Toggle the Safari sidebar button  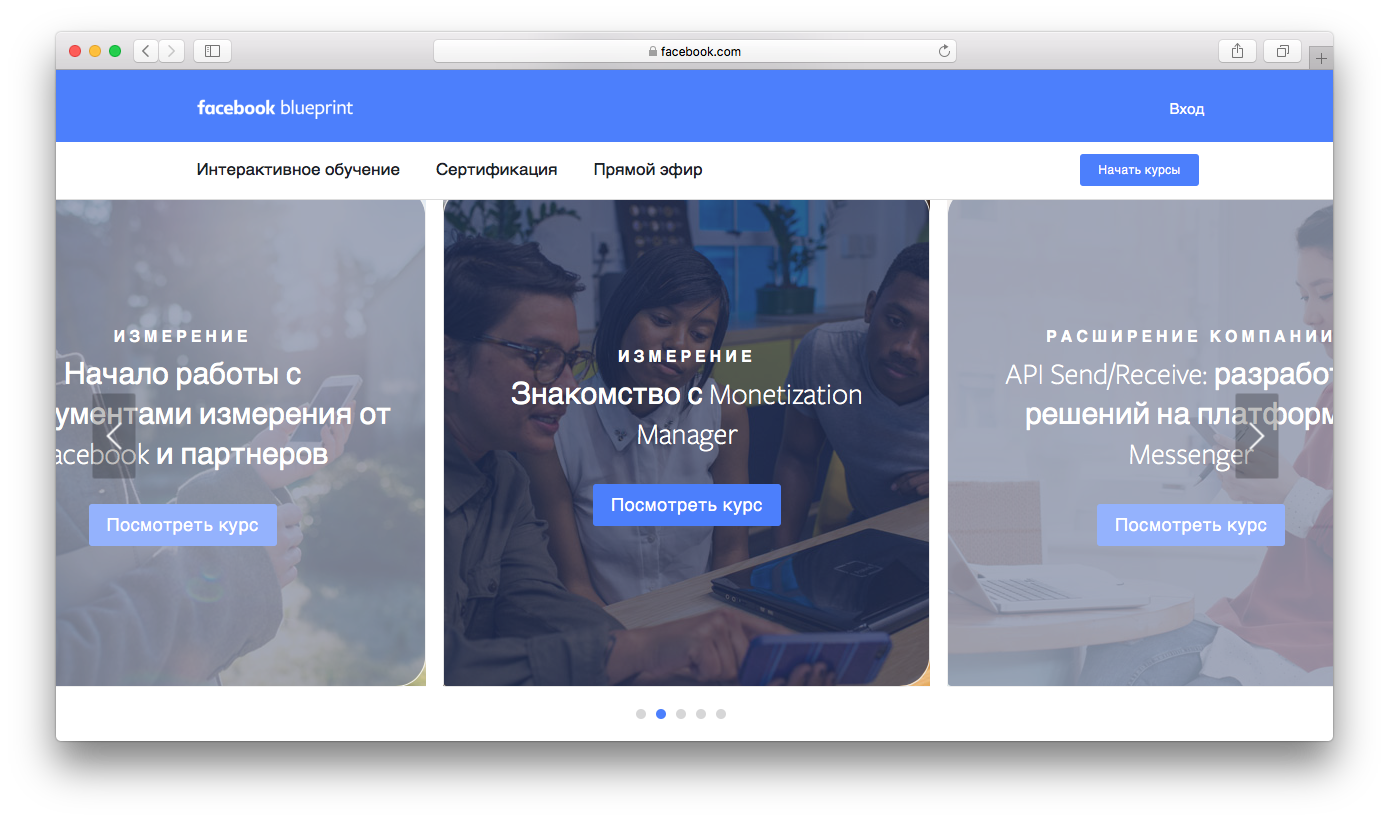[x=212, y=51]
